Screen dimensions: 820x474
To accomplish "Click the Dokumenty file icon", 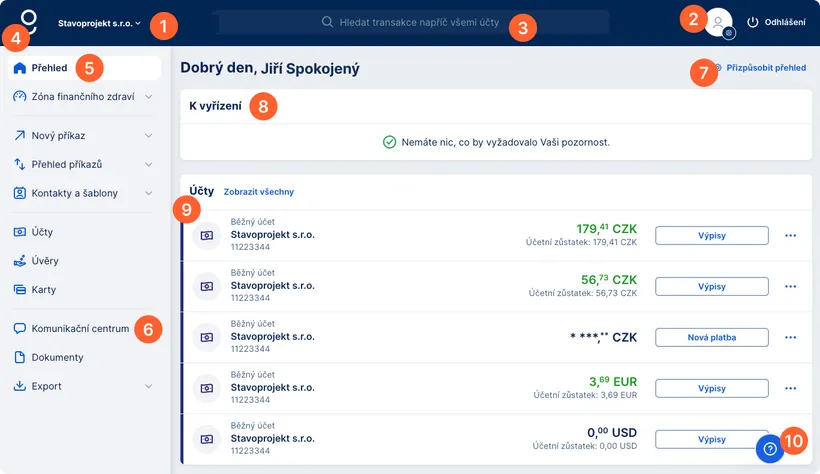I will 20,357.
